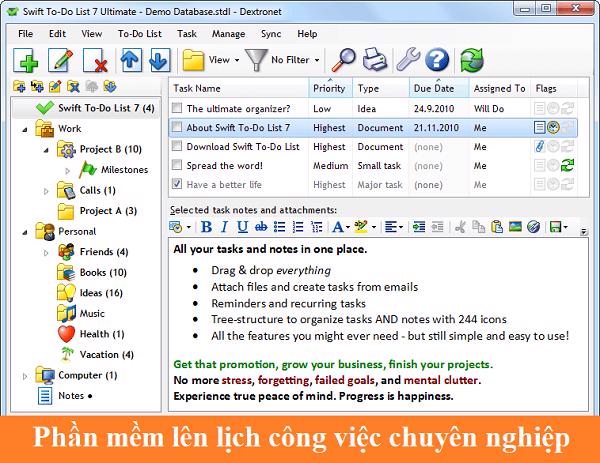This screenshot has width=600, height=463.
Task: Collapse the Work tree node
Action: [25, 130]
